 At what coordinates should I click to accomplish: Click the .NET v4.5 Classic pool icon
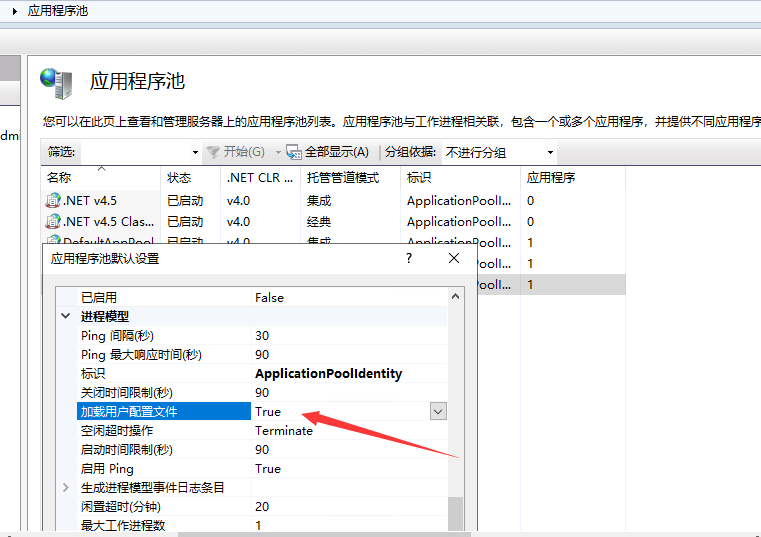[x=53, y=221]
